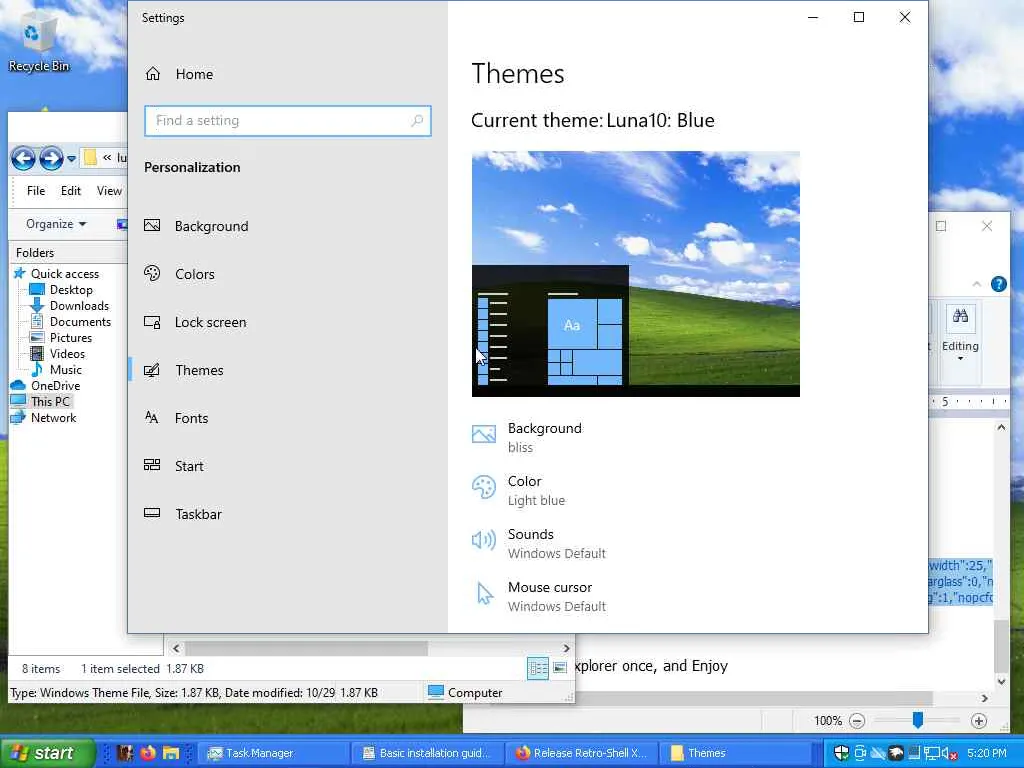
Task: Open Taskbar settings in sidebar
Action: point(184,514)
